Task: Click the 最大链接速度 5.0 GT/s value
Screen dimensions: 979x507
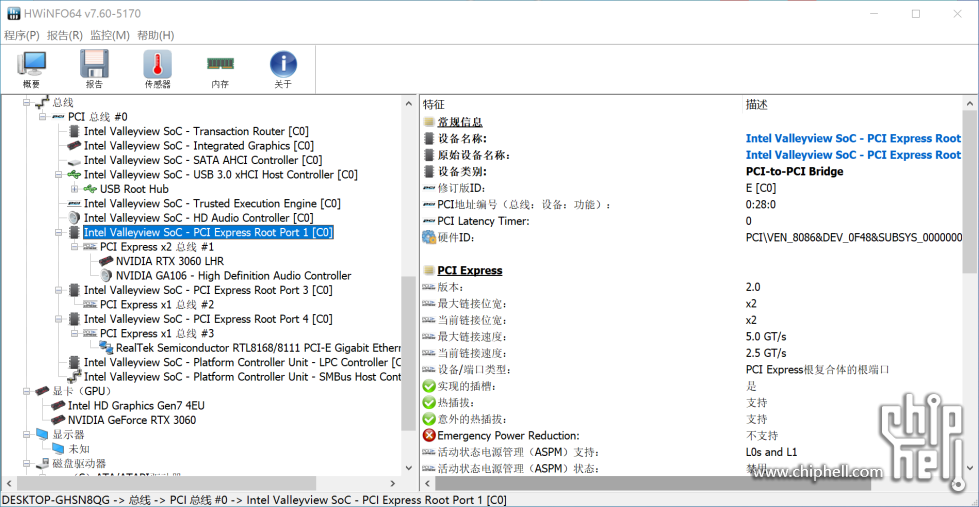Action: pyautogui.click(x=766, y=337)
